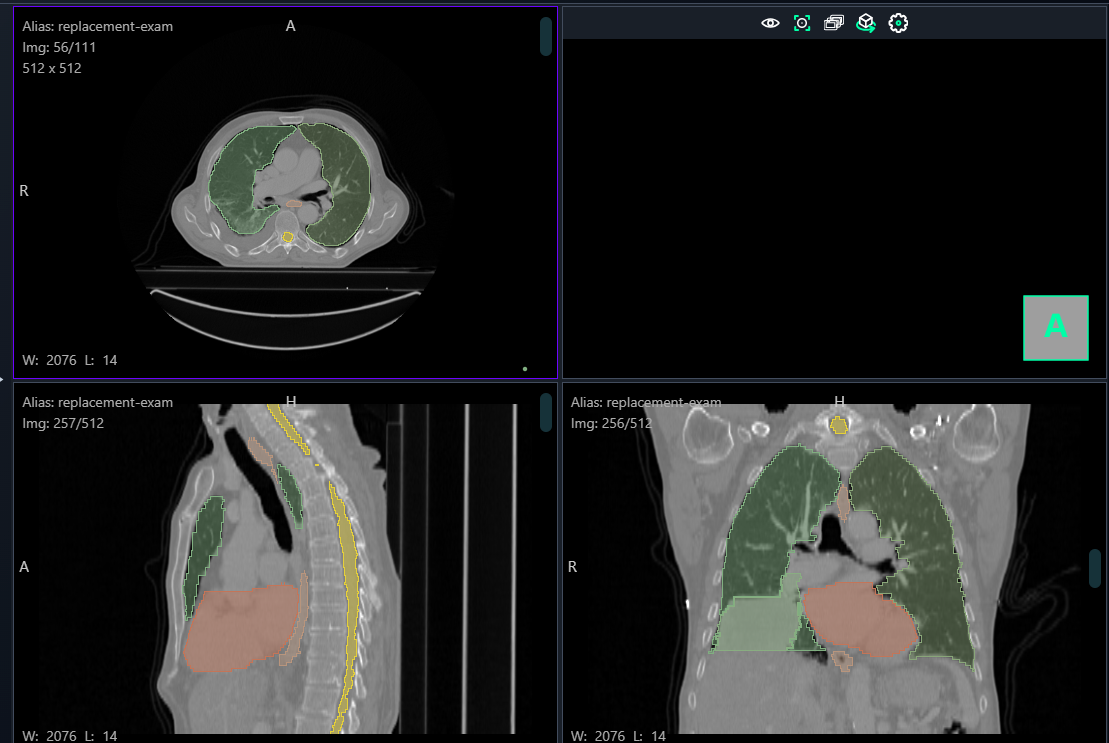This screenshot has height=743, width=1109.
Task: Open the 3D viewport settings gear
Action: [x=898, y=23]
